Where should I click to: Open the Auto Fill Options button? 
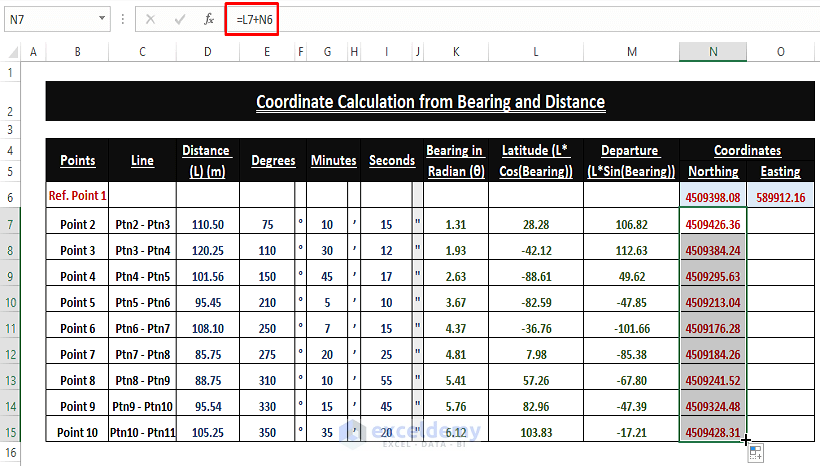(755, 452)
